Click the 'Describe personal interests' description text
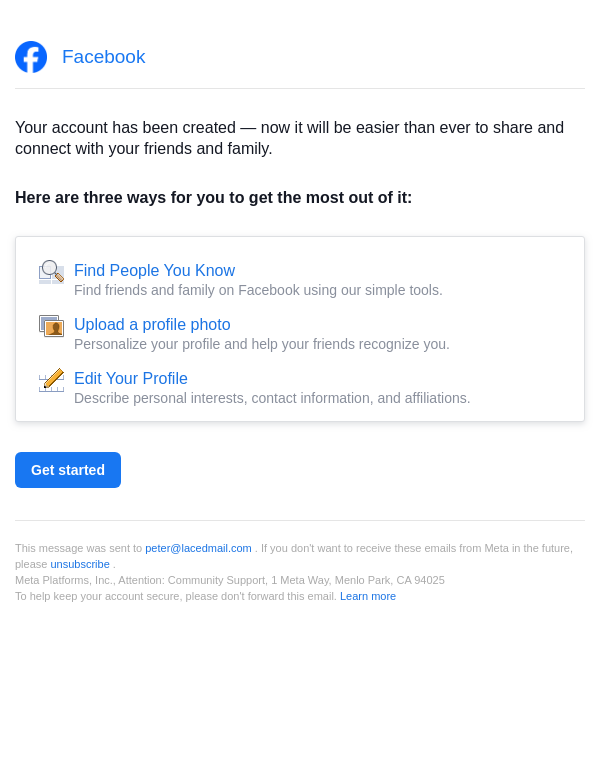The width and height of the screenshot is (600, 768). pyautogui.click(x=272, y=398)
